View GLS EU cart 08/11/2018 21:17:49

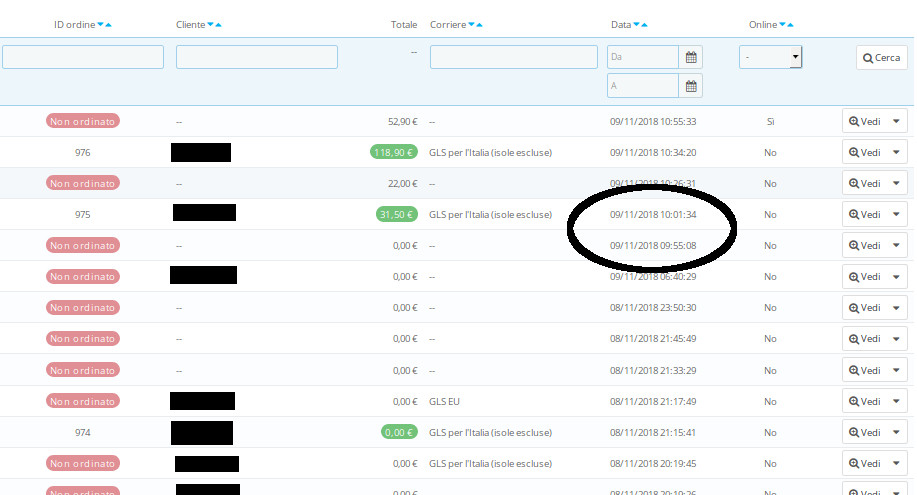coord(864,401)
